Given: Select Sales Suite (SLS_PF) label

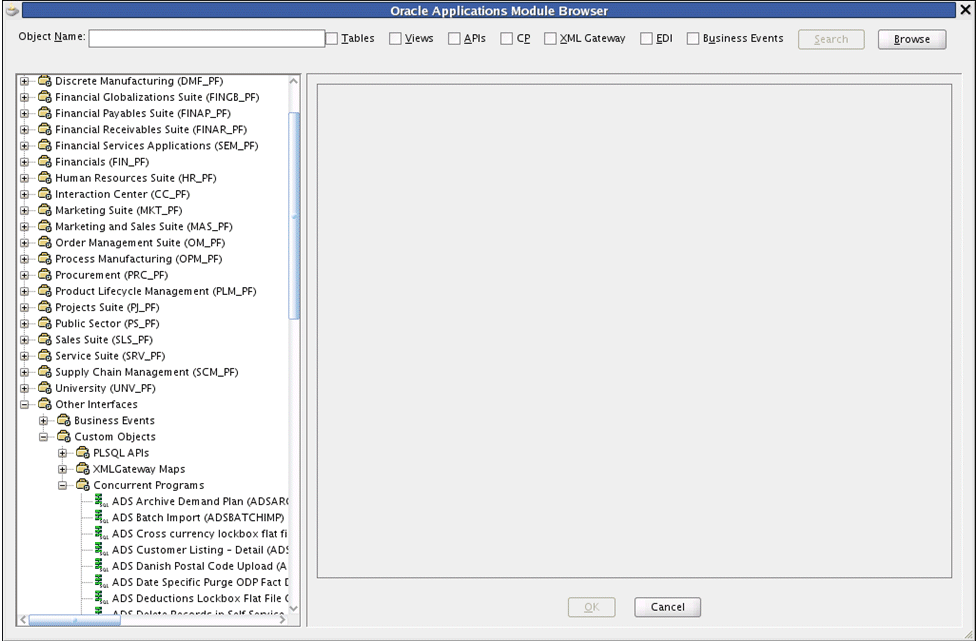Looking at the screenshot, I should tap(104, 340).
